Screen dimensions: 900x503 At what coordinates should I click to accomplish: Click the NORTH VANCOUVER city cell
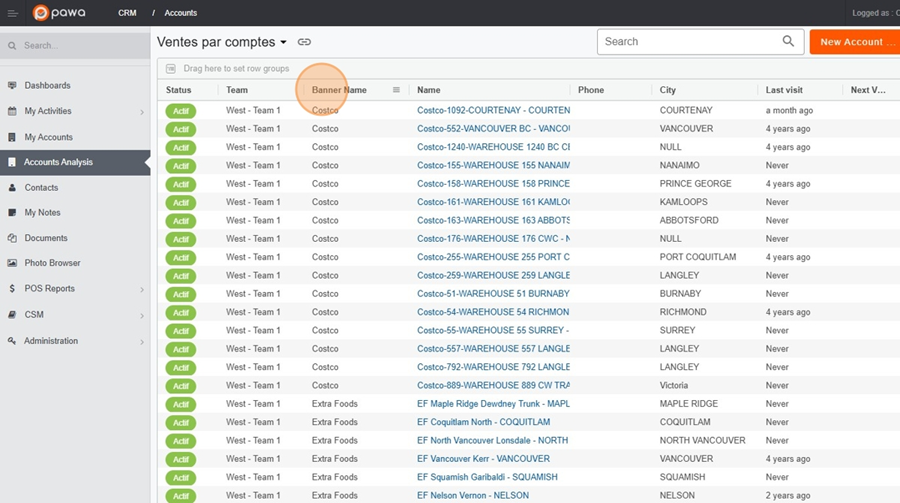[x=702, y=440]
